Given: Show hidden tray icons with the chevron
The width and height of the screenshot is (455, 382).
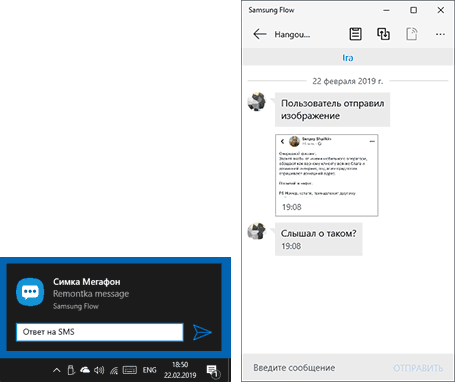Looking at the screenshot, I should click(57, 370).
